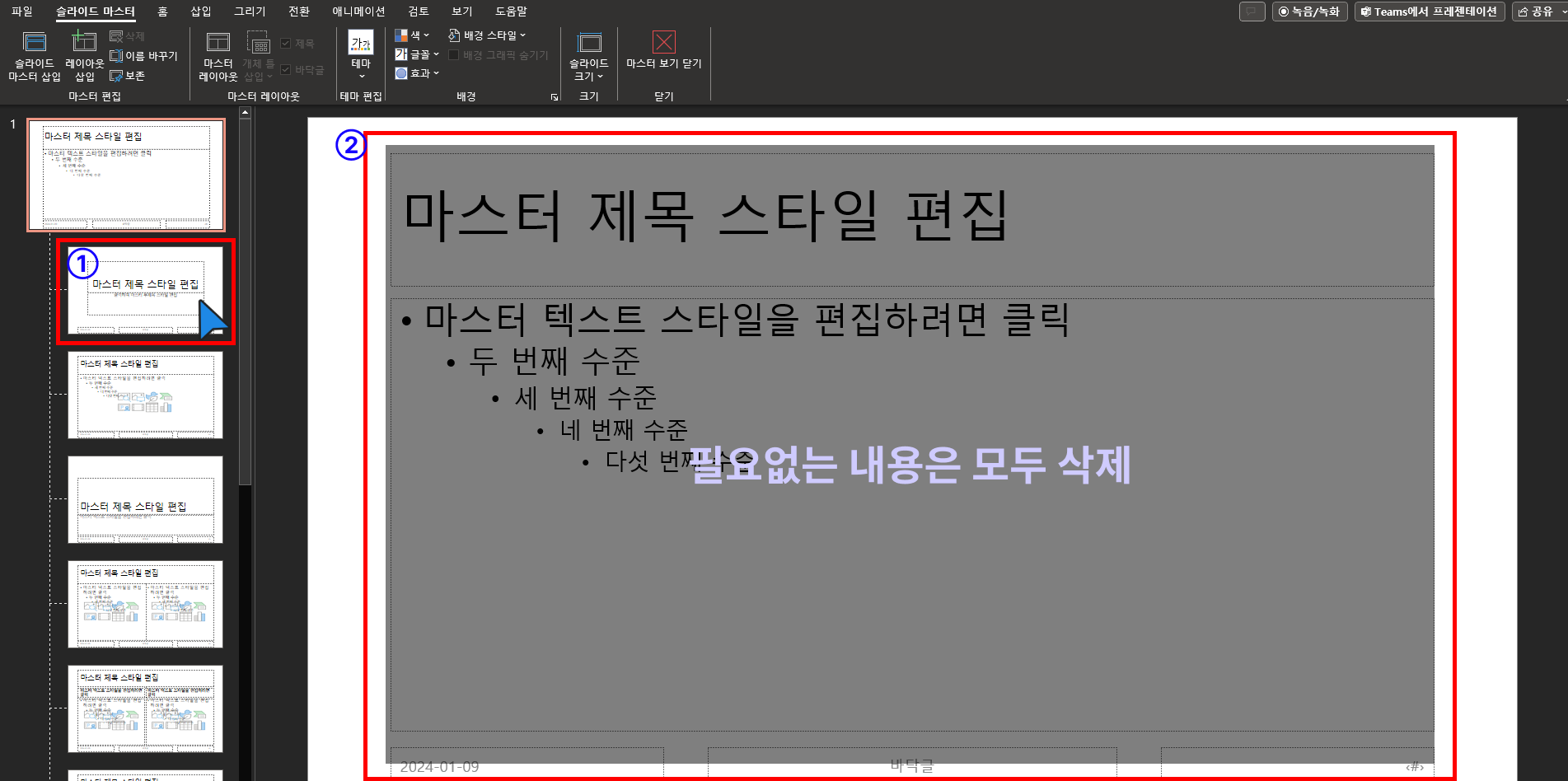
Task: Insert a new slide master
Action: 35,56
